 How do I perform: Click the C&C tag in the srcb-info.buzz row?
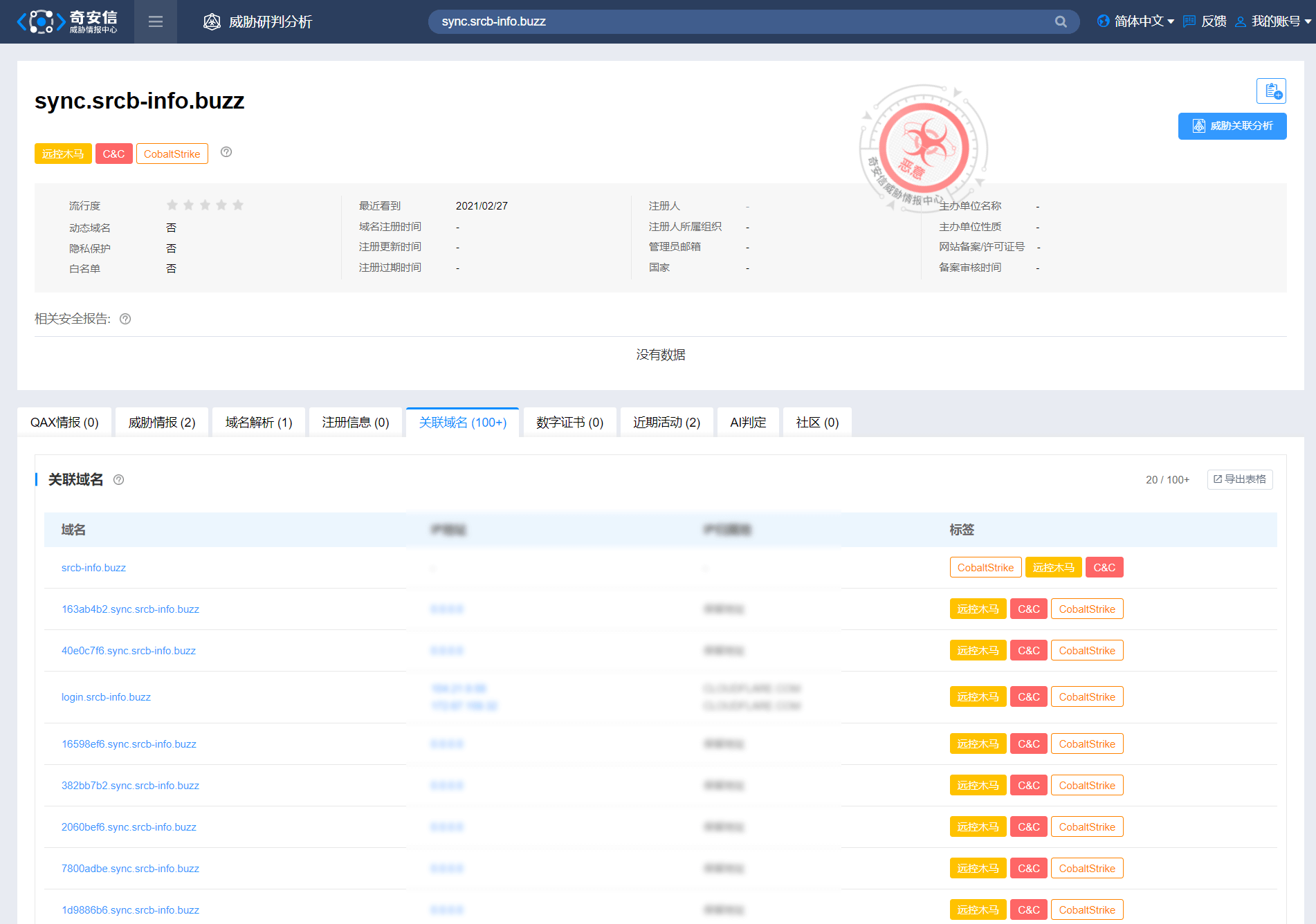(x=1104, y=567)
